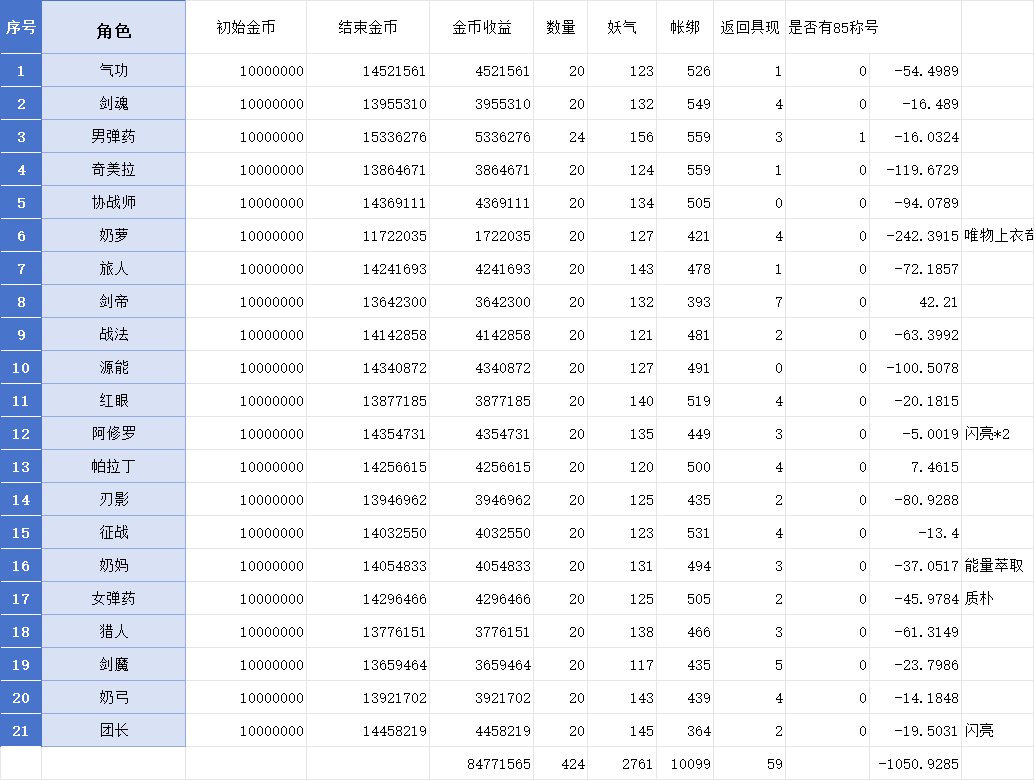Select the role cell 帕拉丁
The width and height of the screenshot is (1034, 781).
point(113,466)
